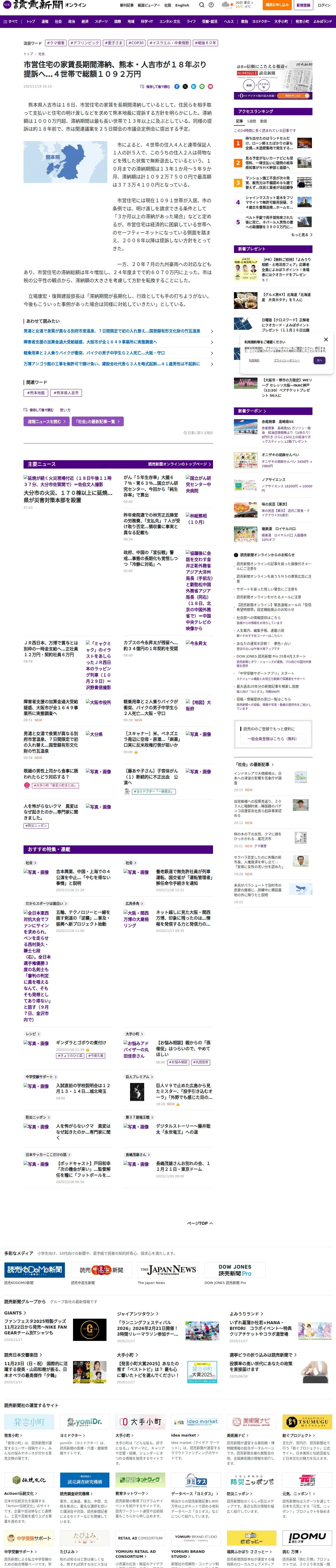336x1568 pixels.
Task: Expand 万博アンゴラ館の工事 related article chevron
Action: point(212,364)
